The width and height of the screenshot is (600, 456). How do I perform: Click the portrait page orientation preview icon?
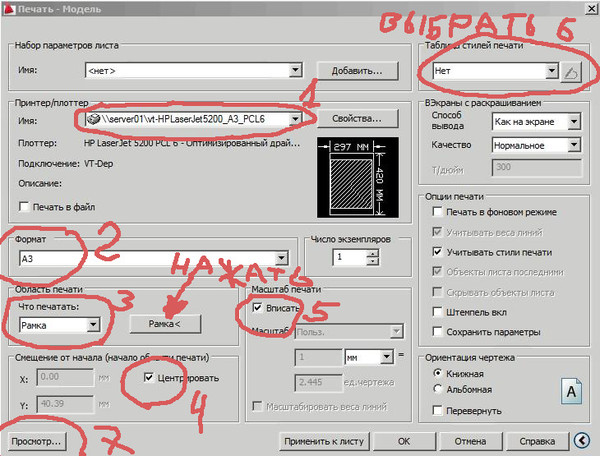pyautogui.click(x=571, y=391)
